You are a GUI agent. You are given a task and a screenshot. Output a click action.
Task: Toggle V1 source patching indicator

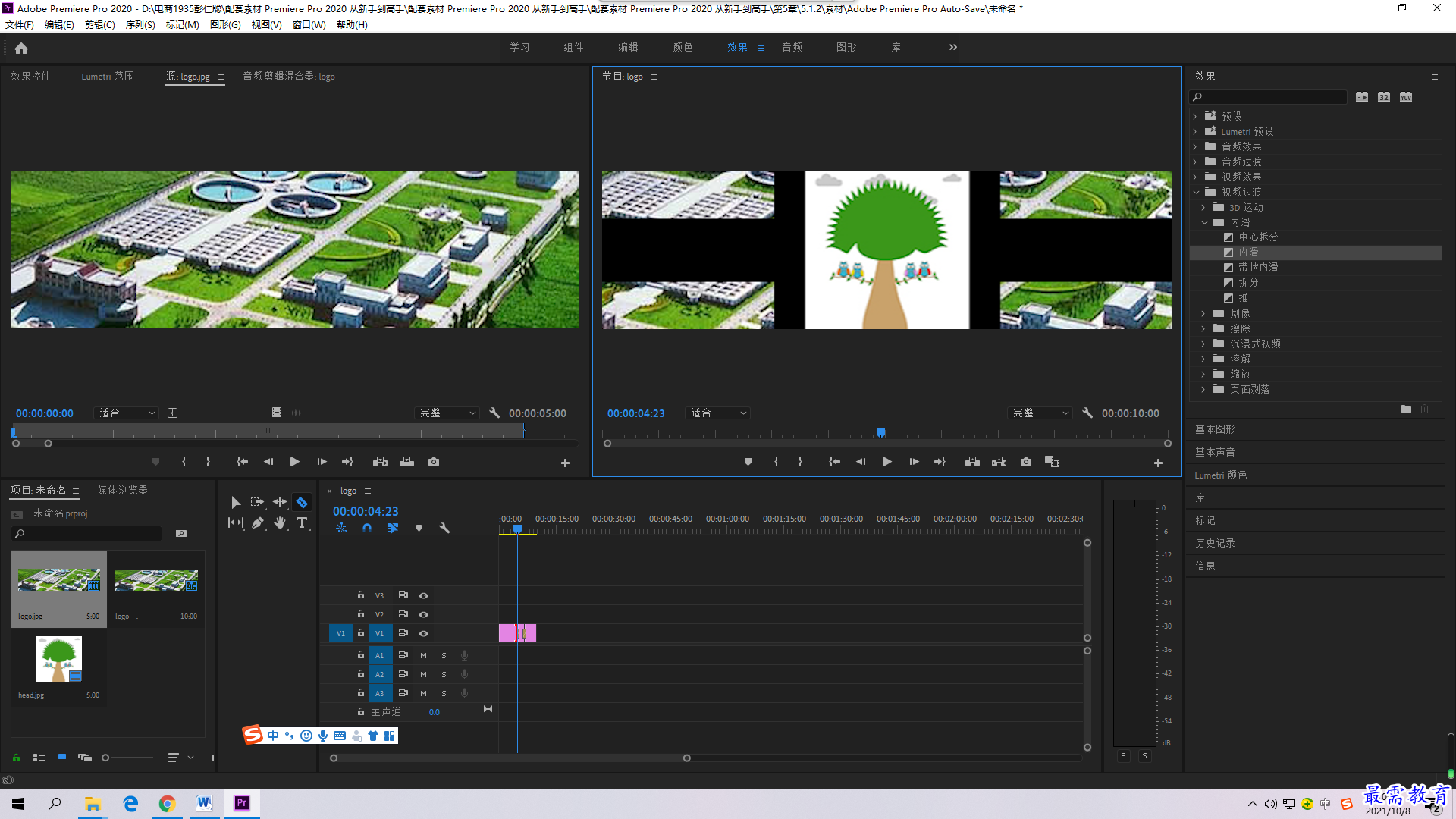tap(340, 633)
